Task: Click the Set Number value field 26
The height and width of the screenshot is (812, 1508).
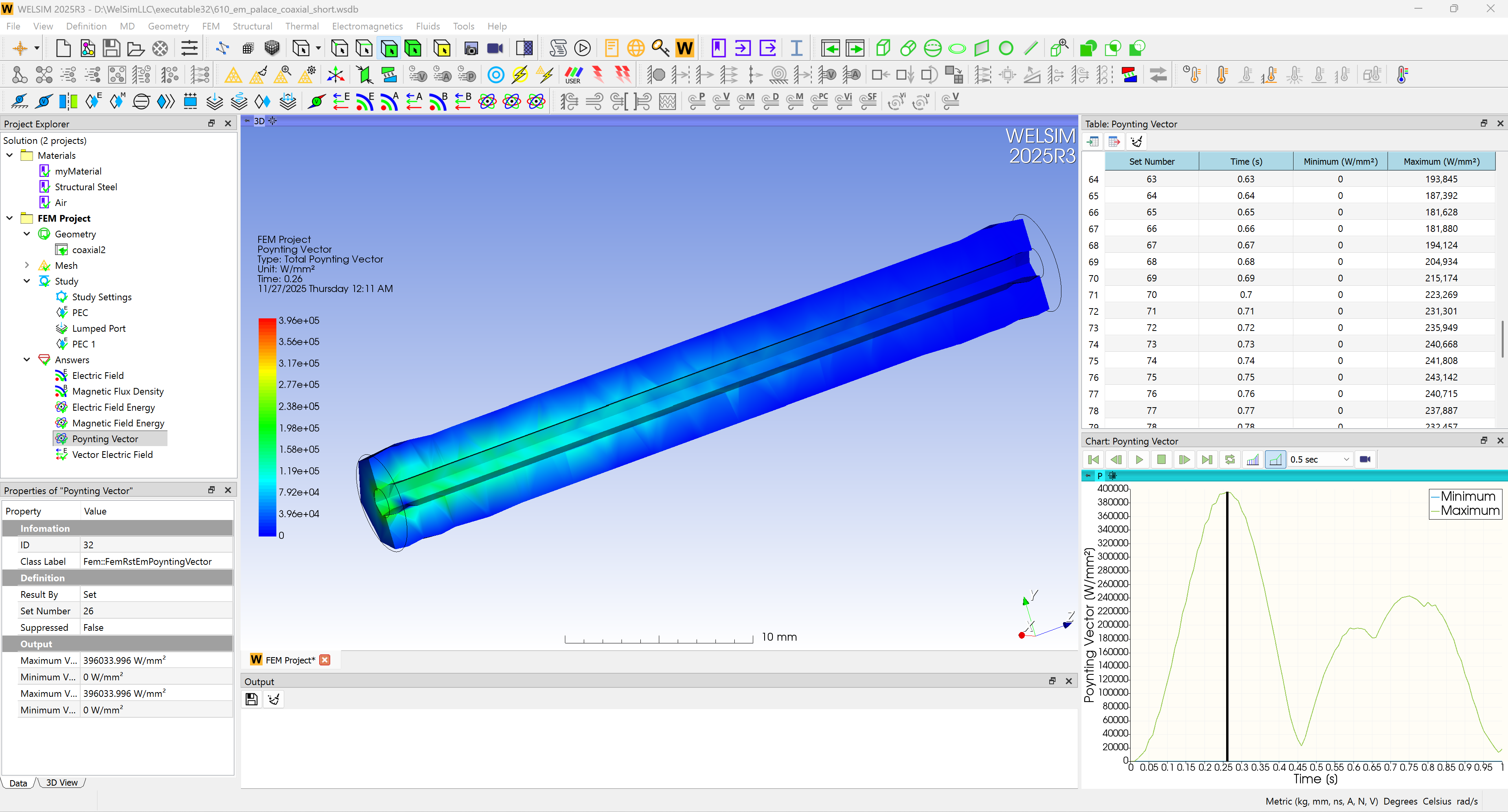Action: coord(156,611)
